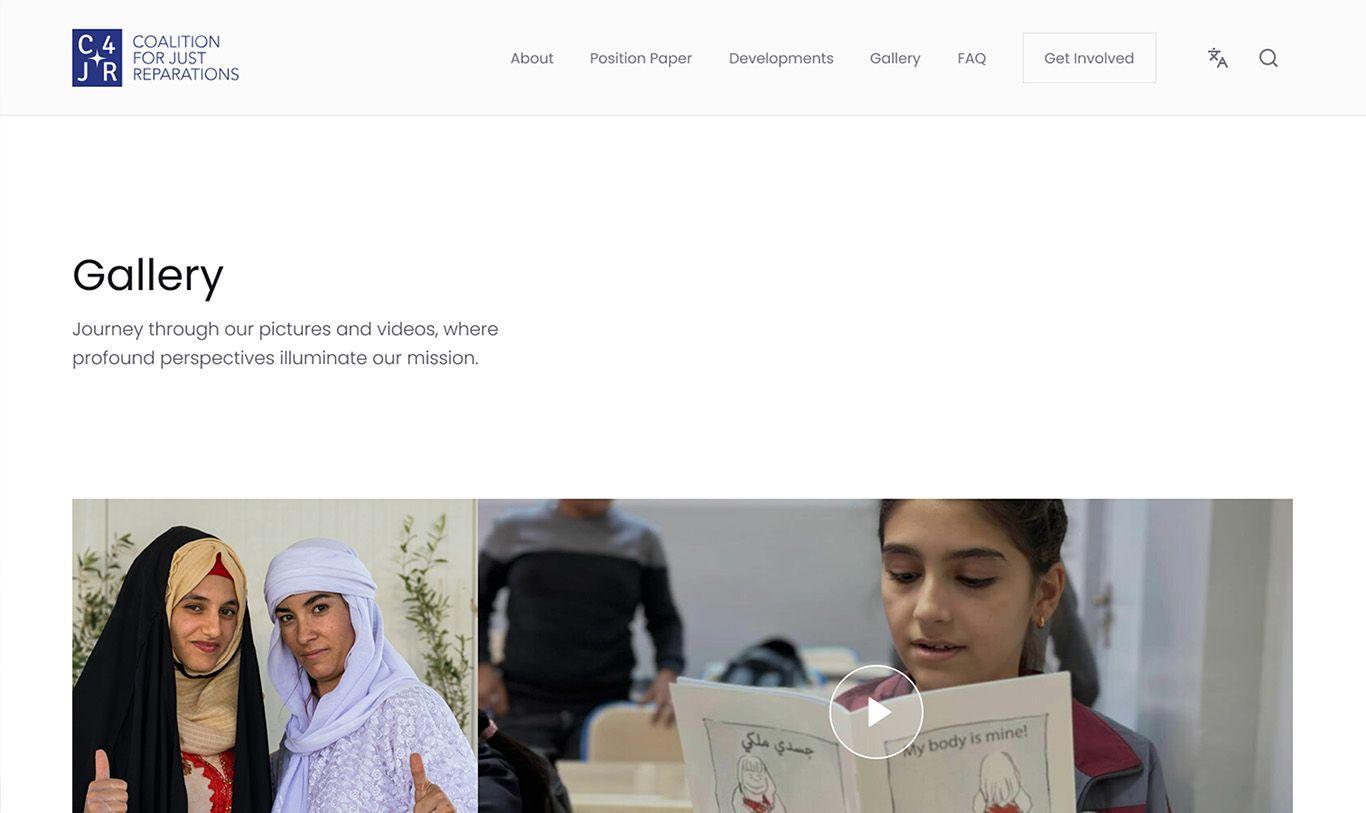This screenshot has height=813, width=1366.
Task: Click the large Gallery page heading
Action: pyautogui.click(x=148, y=275)
